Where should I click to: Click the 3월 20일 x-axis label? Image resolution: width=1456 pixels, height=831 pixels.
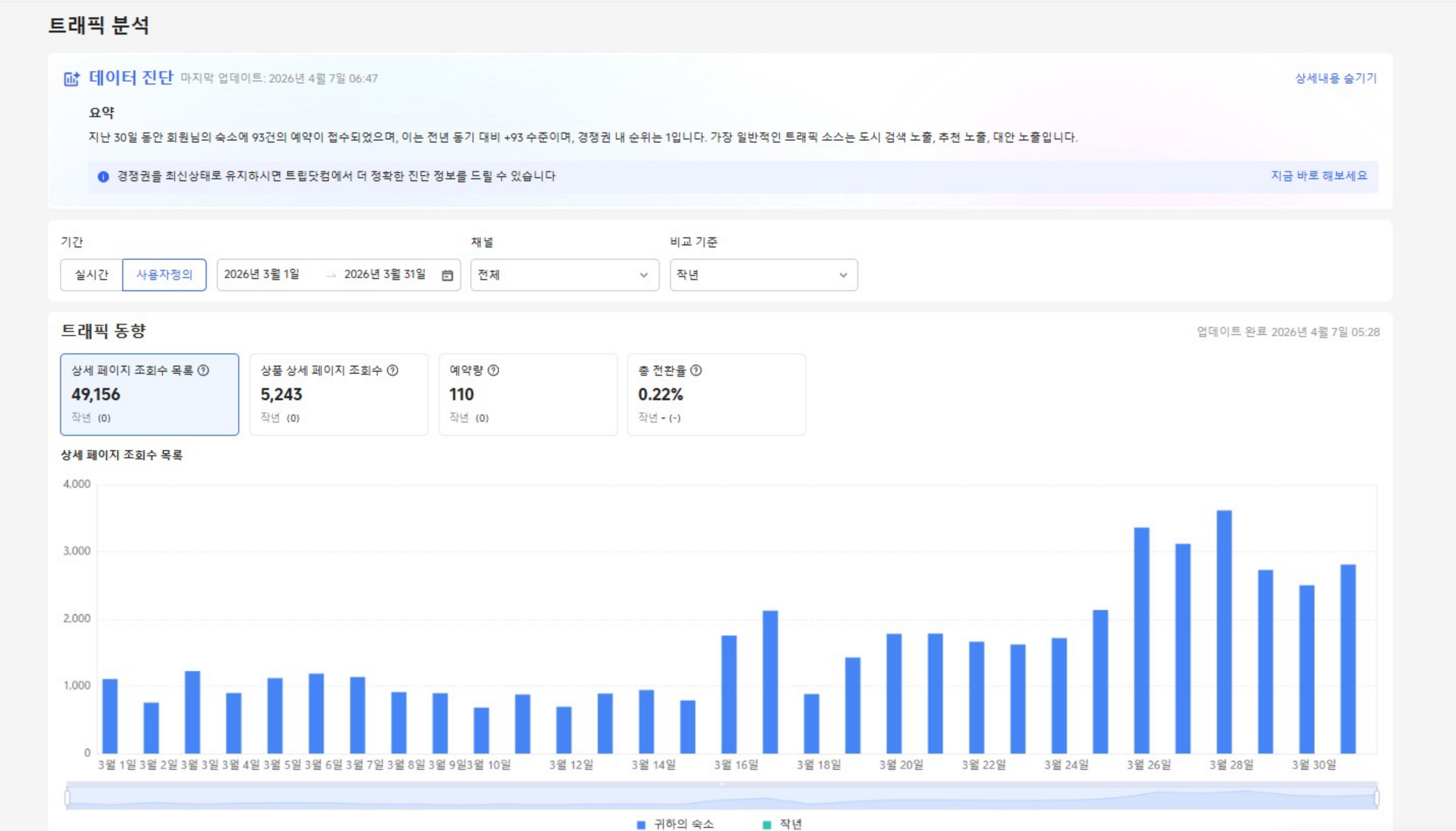pos(901,765)
